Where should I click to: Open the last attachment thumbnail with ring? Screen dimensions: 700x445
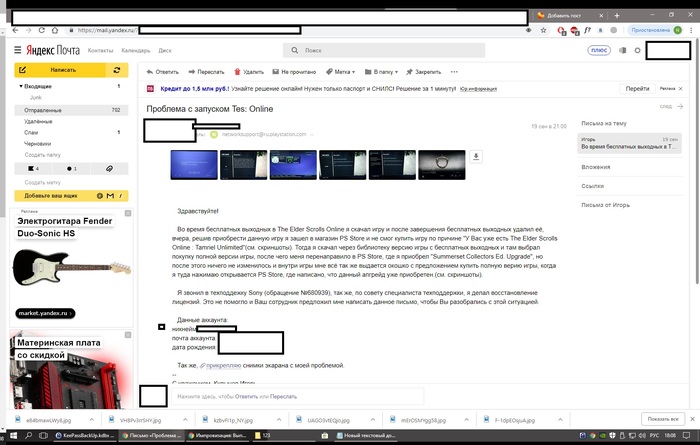click(x=442, y=165)
